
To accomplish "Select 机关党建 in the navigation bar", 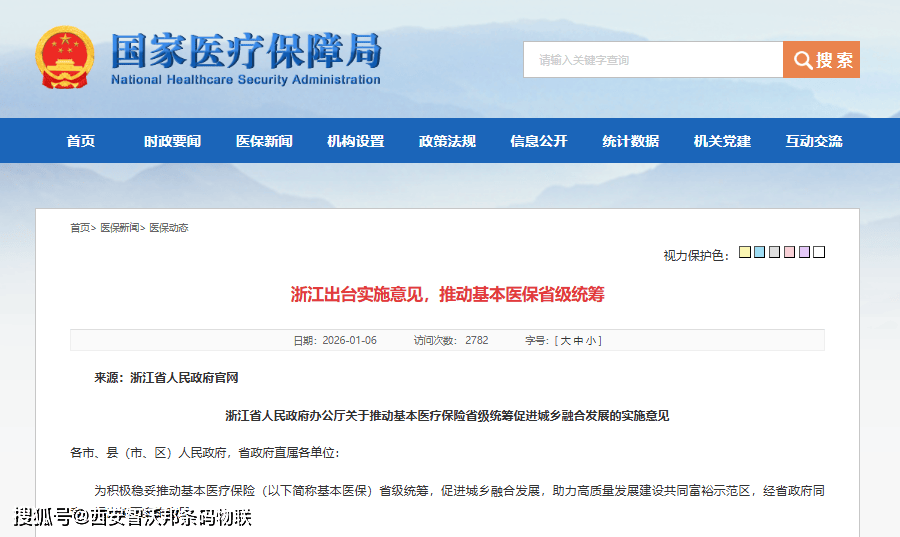I will tap(722, 141).
